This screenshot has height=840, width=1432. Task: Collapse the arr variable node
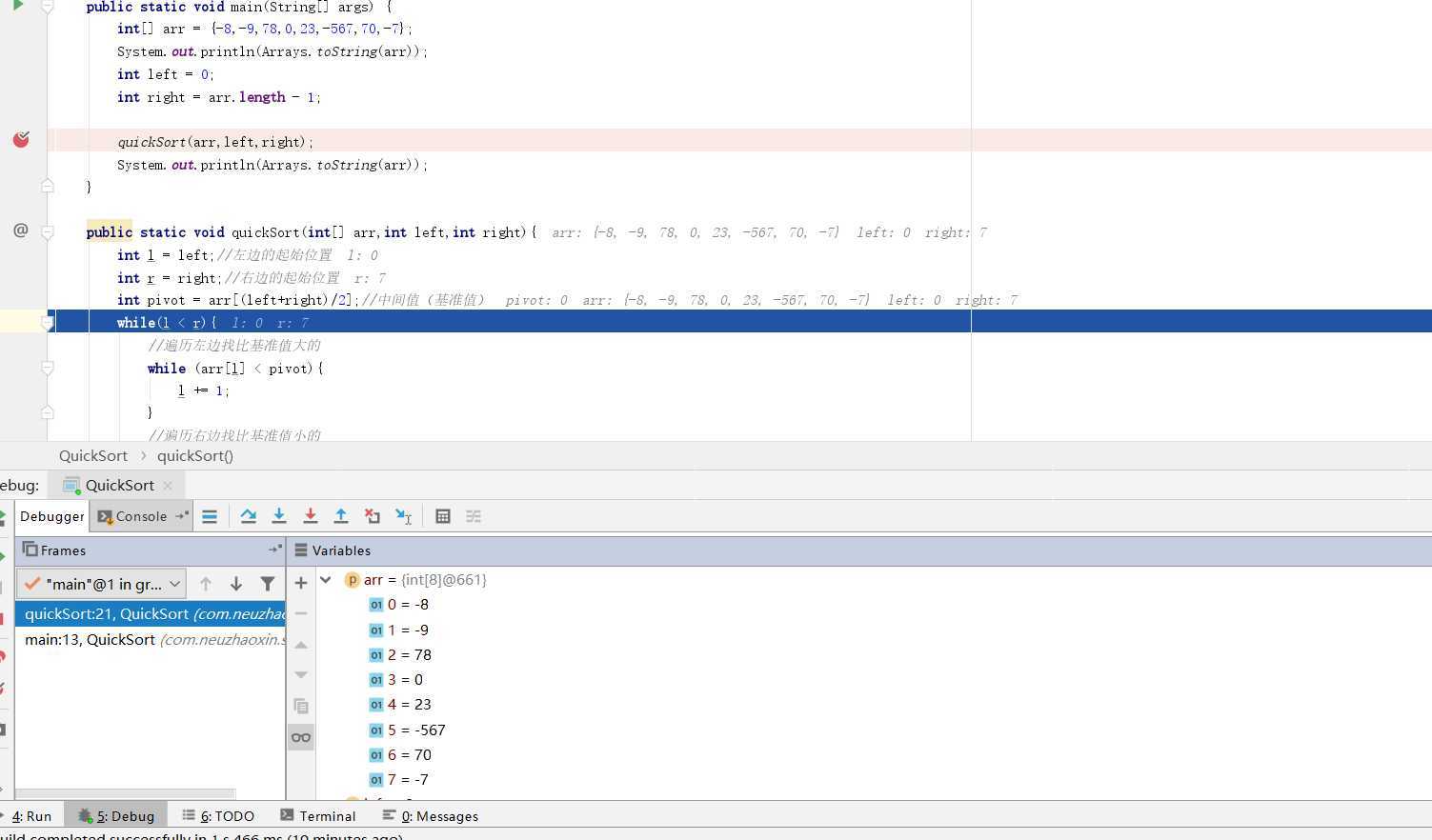[x=326, y=579]
